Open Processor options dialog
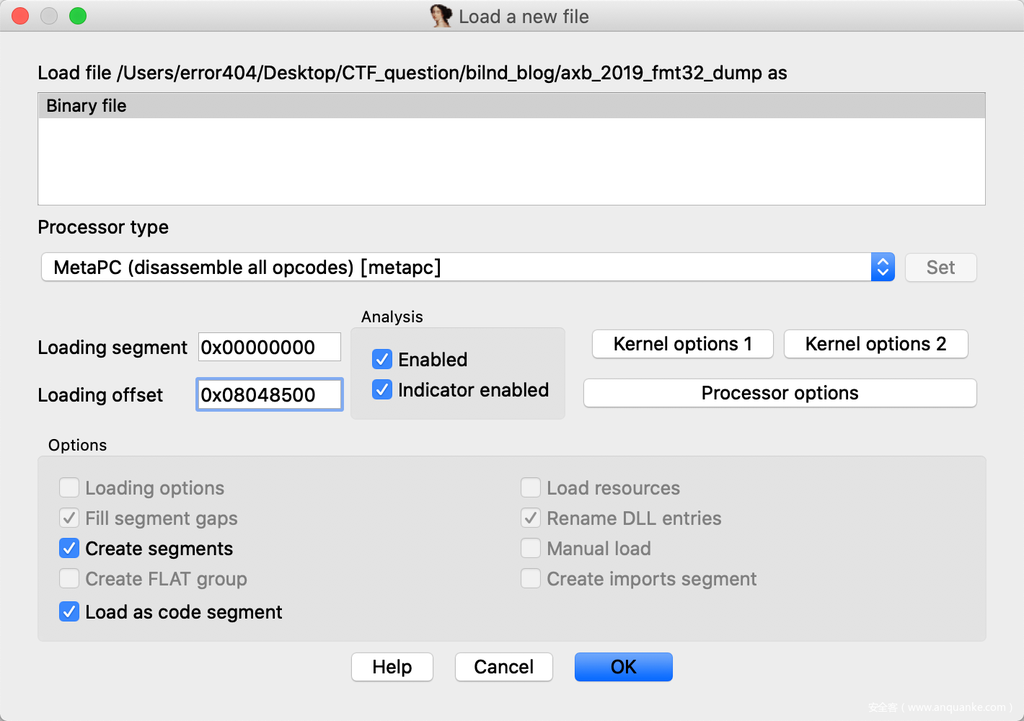 click(779, 393)
